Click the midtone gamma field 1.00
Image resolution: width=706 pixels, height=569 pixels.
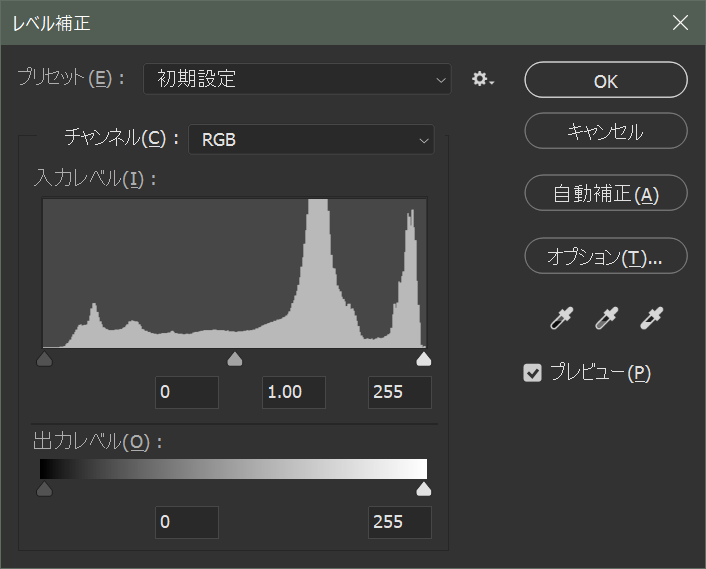294,393
